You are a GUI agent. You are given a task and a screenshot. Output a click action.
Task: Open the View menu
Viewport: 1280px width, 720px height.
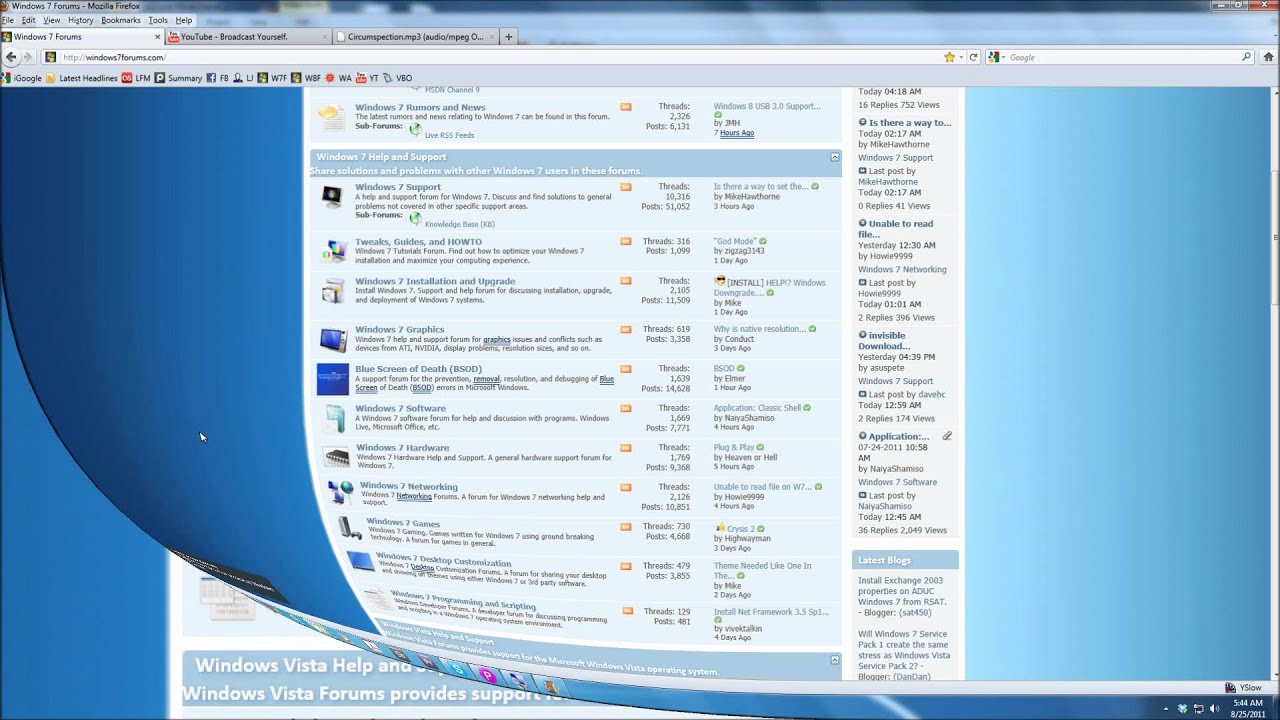click(x=51, y=20)
